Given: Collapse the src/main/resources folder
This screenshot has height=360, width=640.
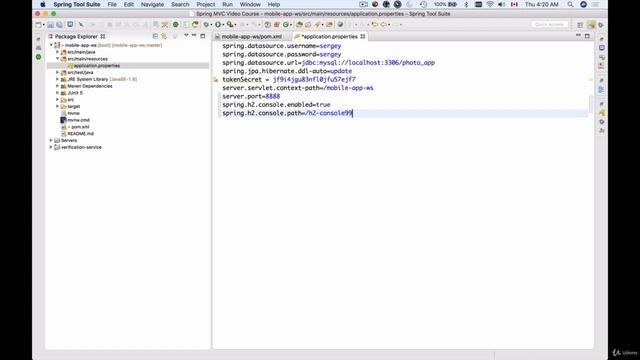Looking at the screenshot, I should click(x=58, y=59).
